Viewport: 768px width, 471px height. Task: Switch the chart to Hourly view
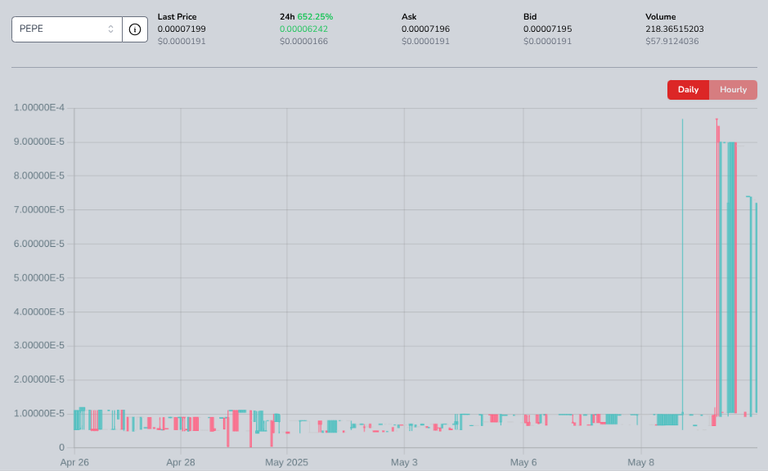[x=733, y=90]
